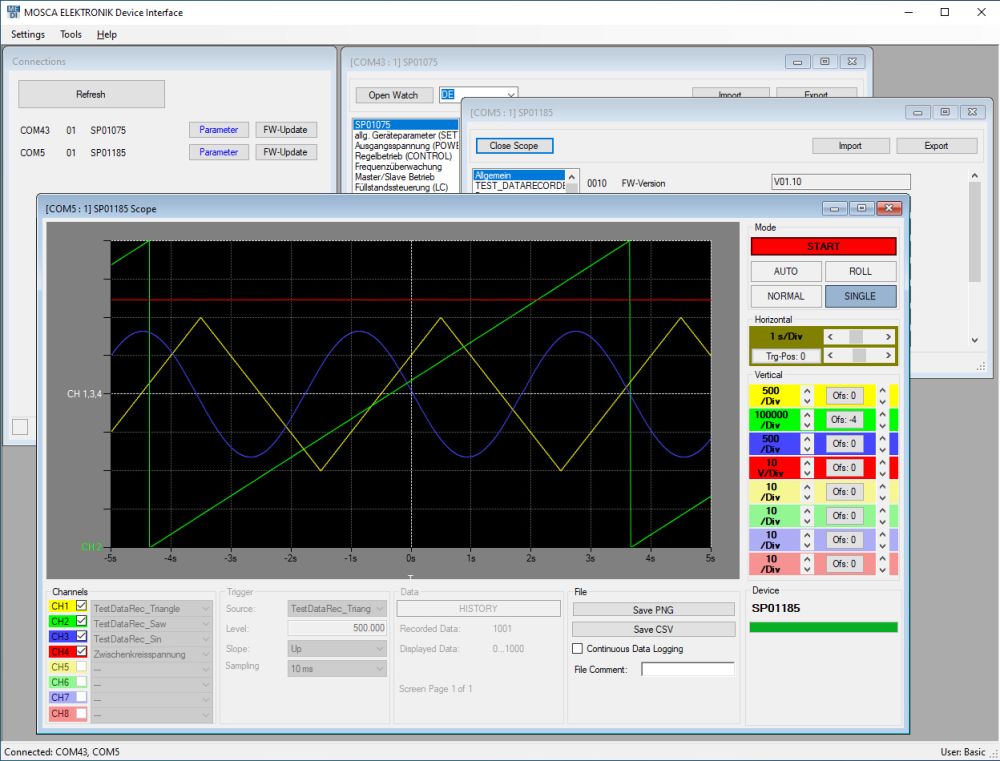Screen dimensions: 1000x761
Task: Toggle the CH3 channel checkbox
Action: (82, 636)
